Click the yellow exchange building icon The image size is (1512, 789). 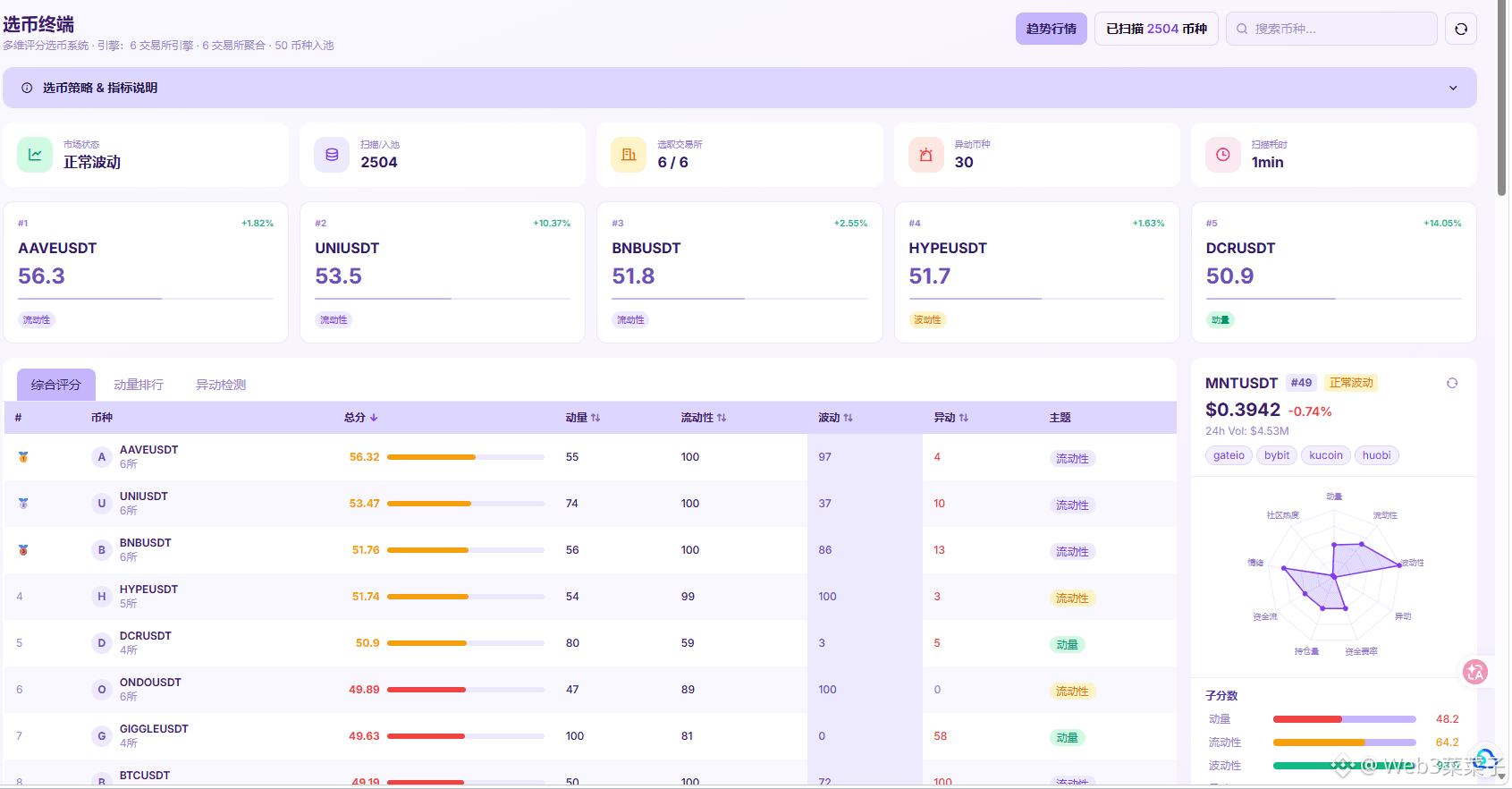[x=629, y=155]
